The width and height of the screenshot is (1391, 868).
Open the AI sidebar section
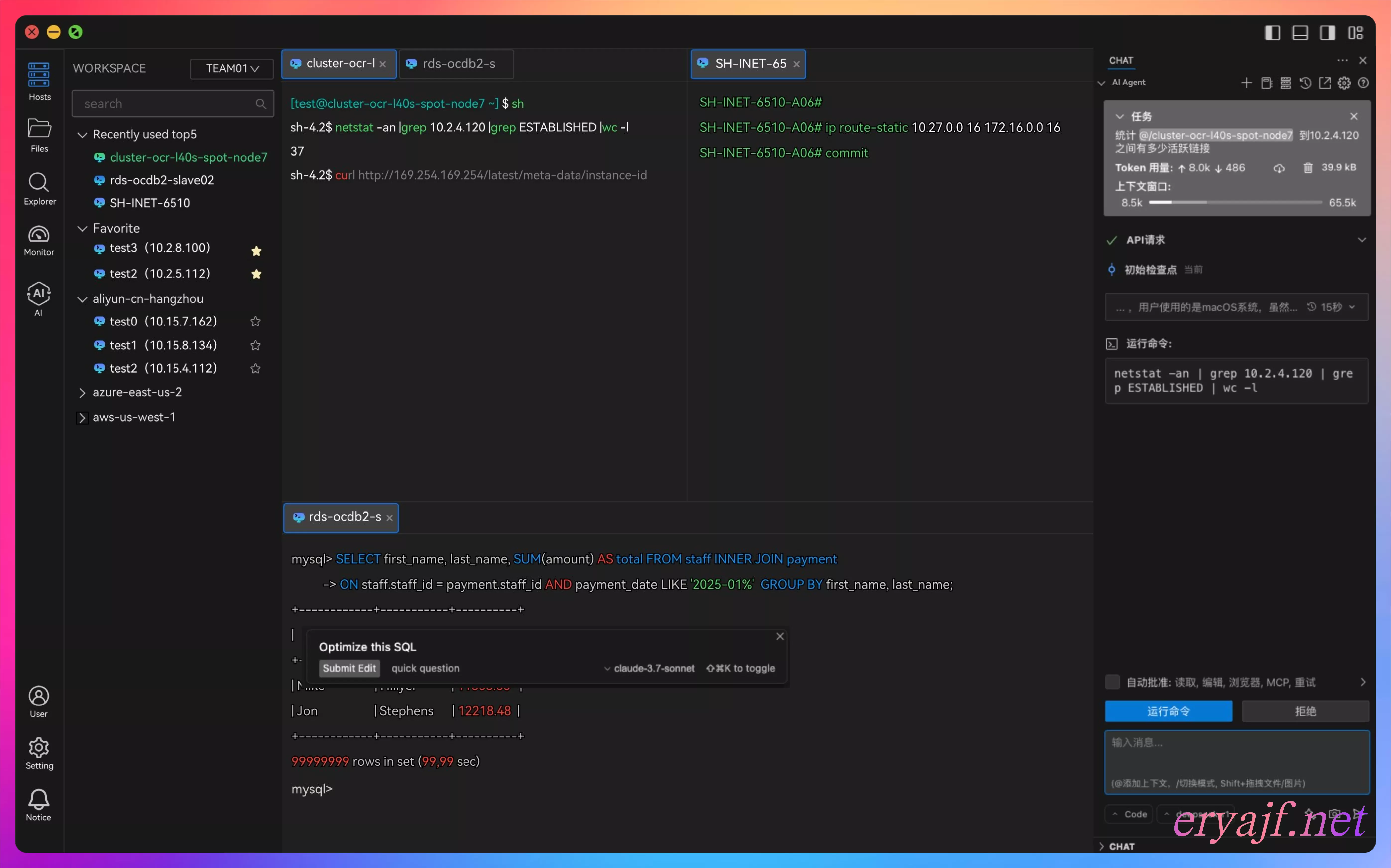[x=39, y=299]
